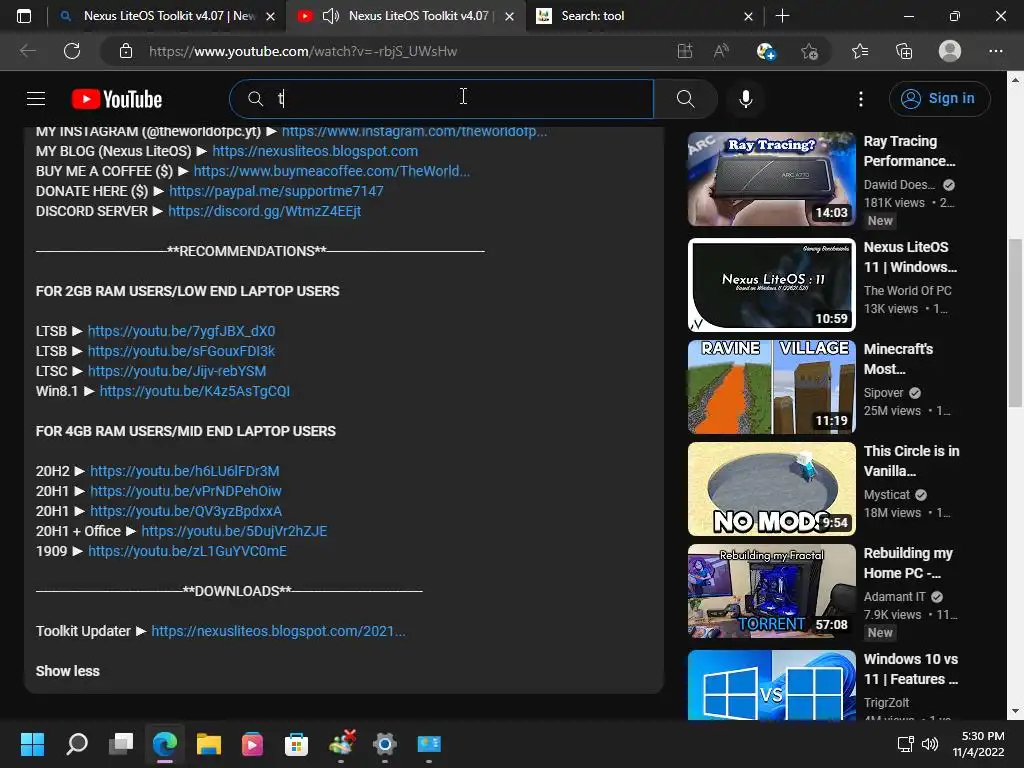
Task: Open the 20H2 youtu.be link
Action: pyautogui.click(x=184, y=471)
